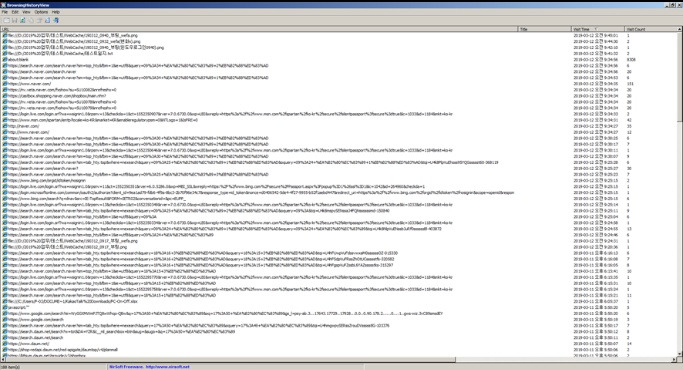Click the visit count 8308 cell
Screen dimensions: 683x370
pos(631,60)
